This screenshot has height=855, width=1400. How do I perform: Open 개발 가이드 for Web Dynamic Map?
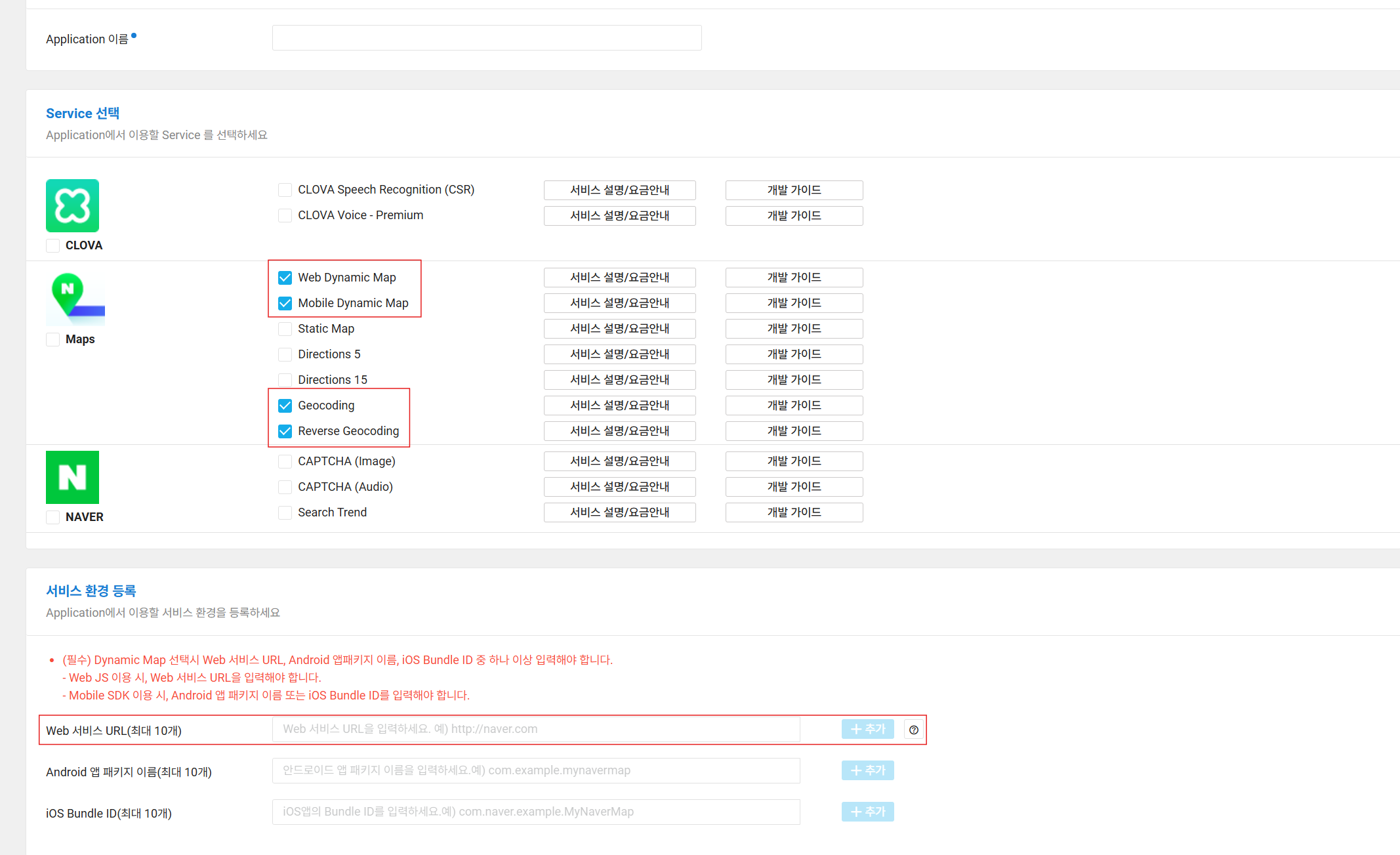pos(794,278)
